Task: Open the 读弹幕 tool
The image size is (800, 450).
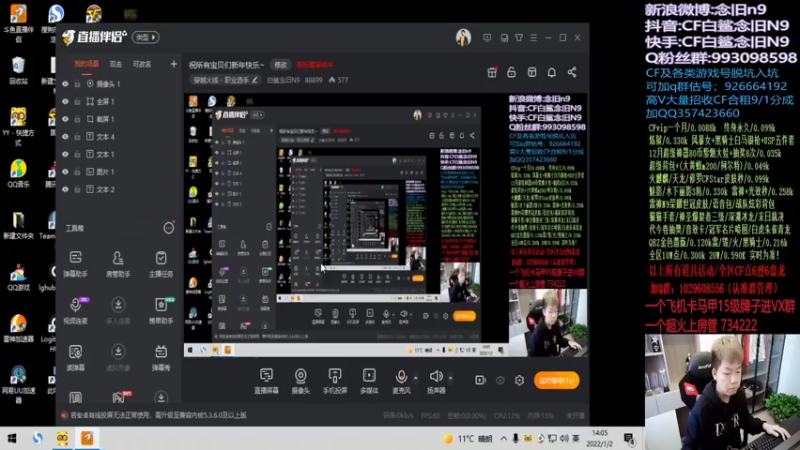Action: pyautogui.click(x=76, y=358)
